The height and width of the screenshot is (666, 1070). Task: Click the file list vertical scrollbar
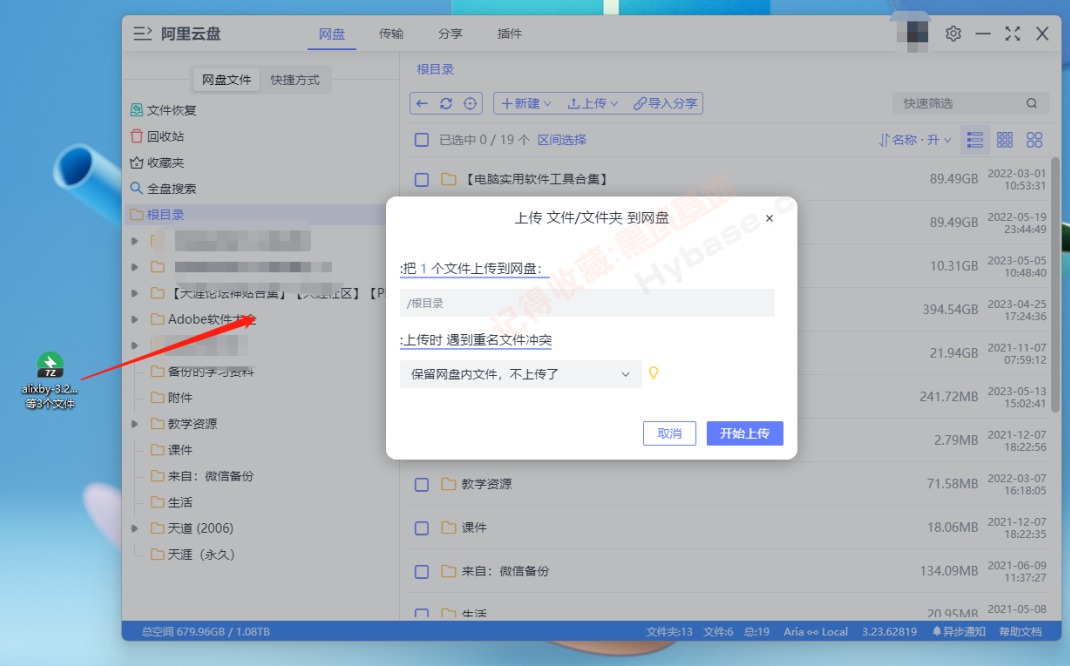pyautogui.click(x=1055, y=283)
